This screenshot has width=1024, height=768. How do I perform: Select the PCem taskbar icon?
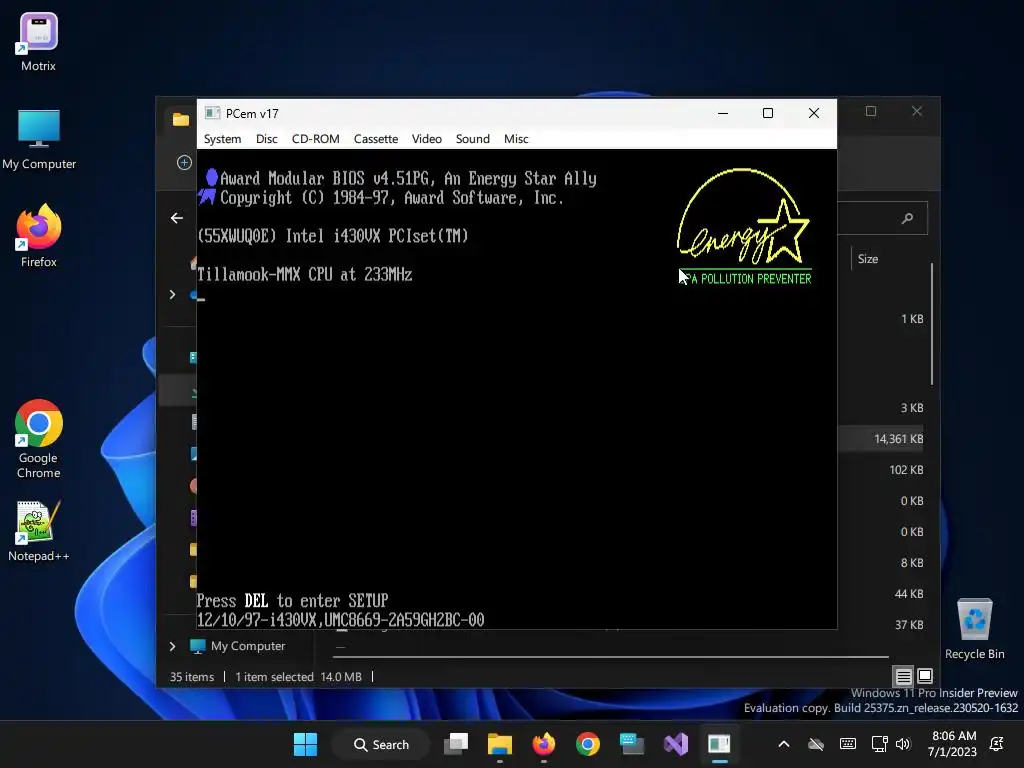click(720, 744)
